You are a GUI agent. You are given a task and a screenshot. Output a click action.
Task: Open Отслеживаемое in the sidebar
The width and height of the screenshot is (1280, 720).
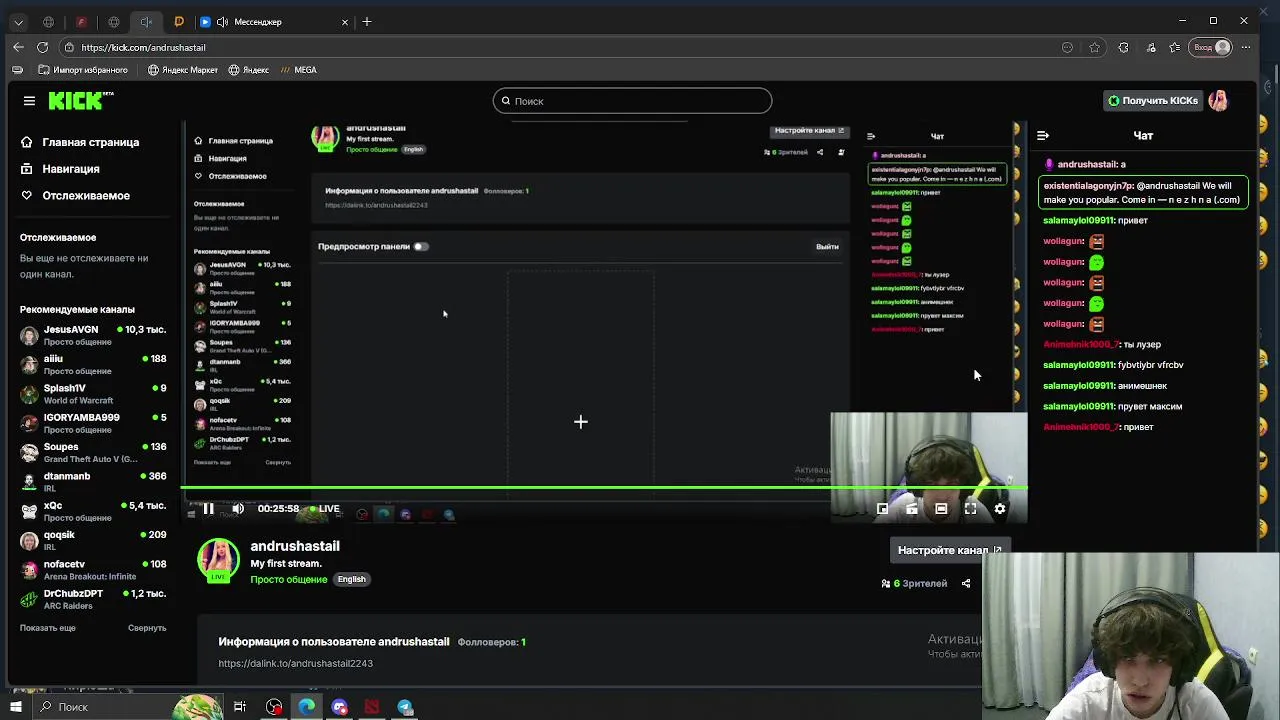pyautogui.click(x=75, y=196)
